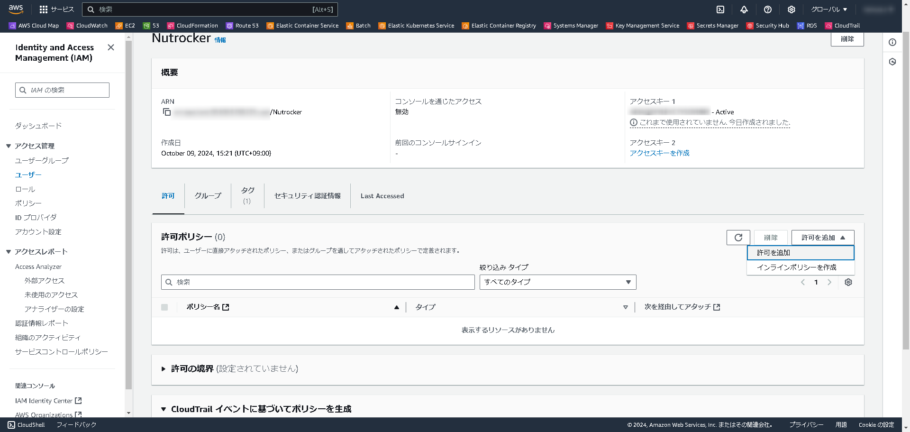This screenshot has width=910, height=432.
Task: Open the filter type dropdown
Action: 558,282
